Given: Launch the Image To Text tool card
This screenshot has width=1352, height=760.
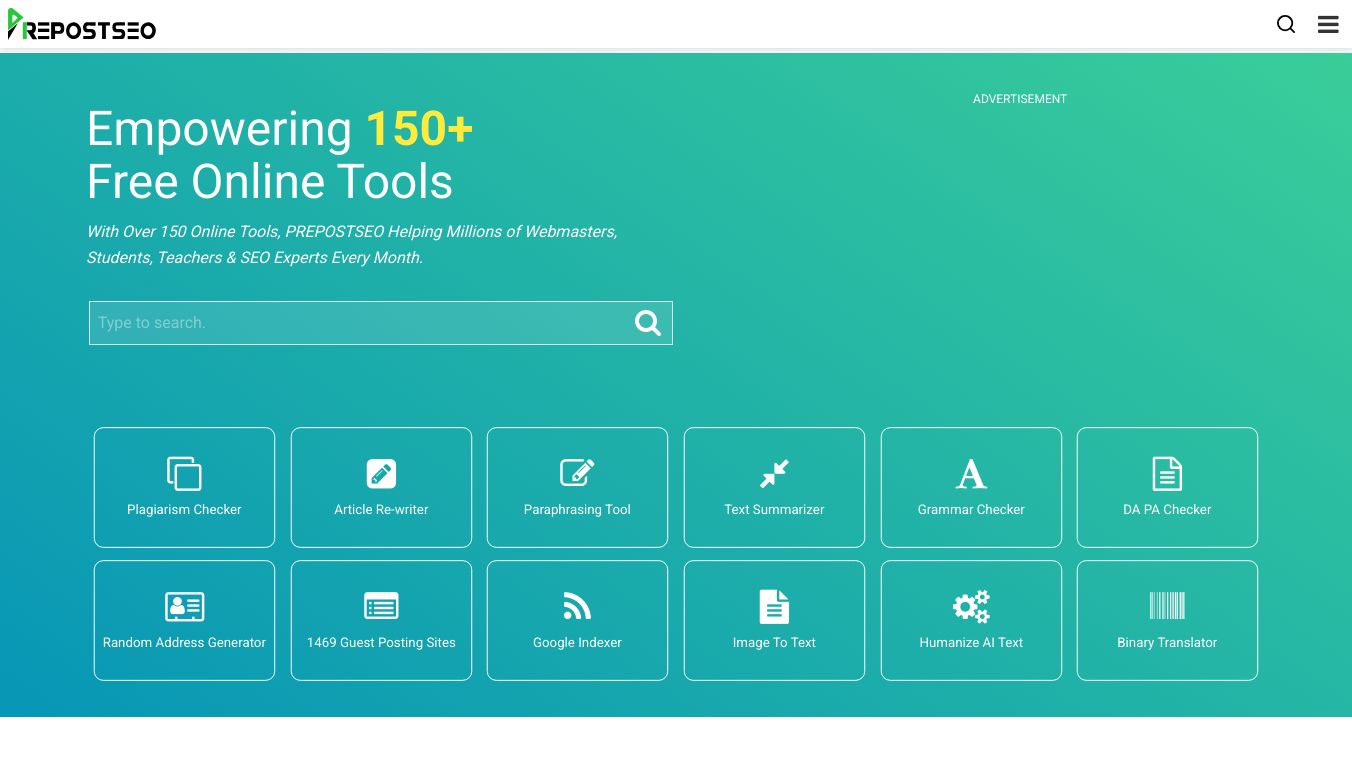Looking at the screenshot, I should click(774, 620).
